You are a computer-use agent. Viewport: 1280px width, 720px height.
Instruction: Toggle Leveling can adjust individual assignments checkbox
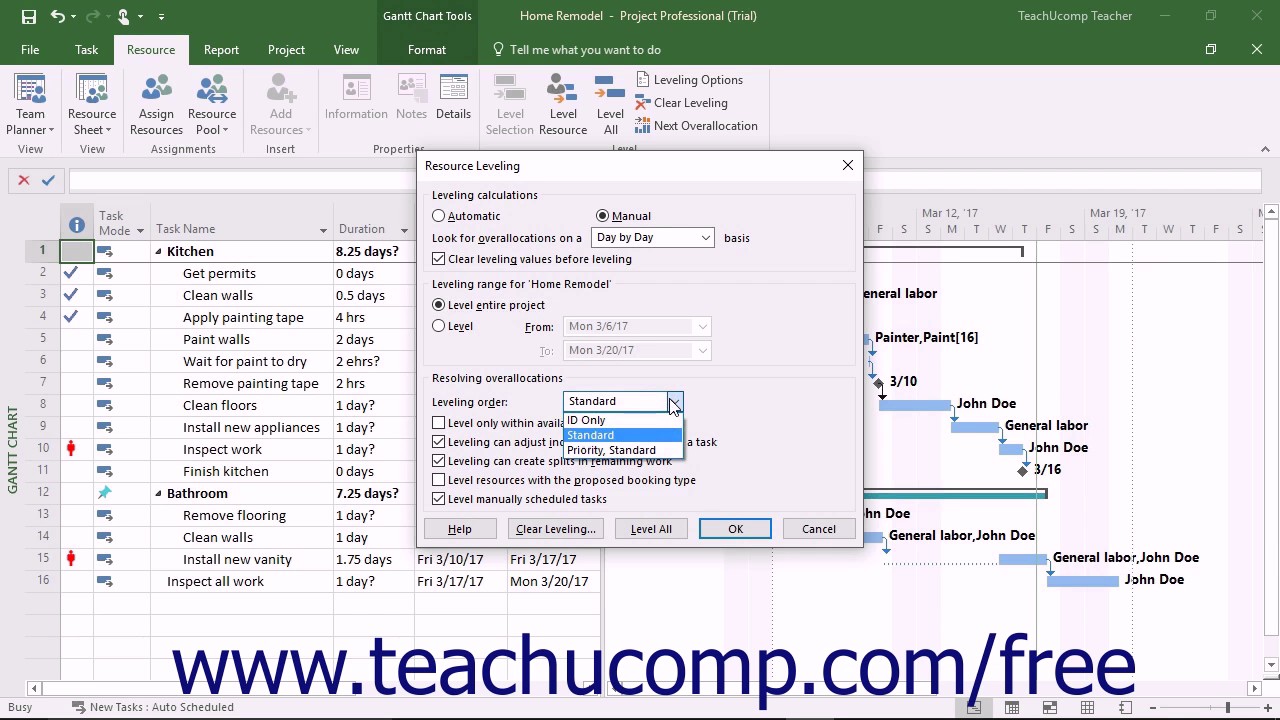(x=438, y=442)
